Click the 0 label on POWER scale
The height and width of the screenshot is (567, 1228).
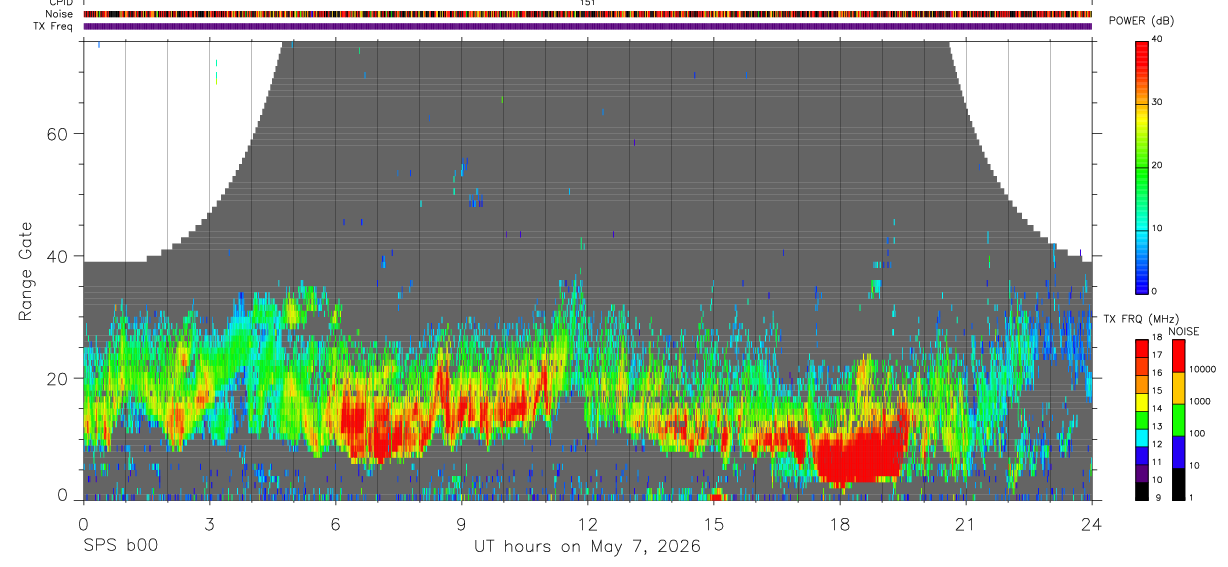pyautogui.click(x=1153, y=291)
